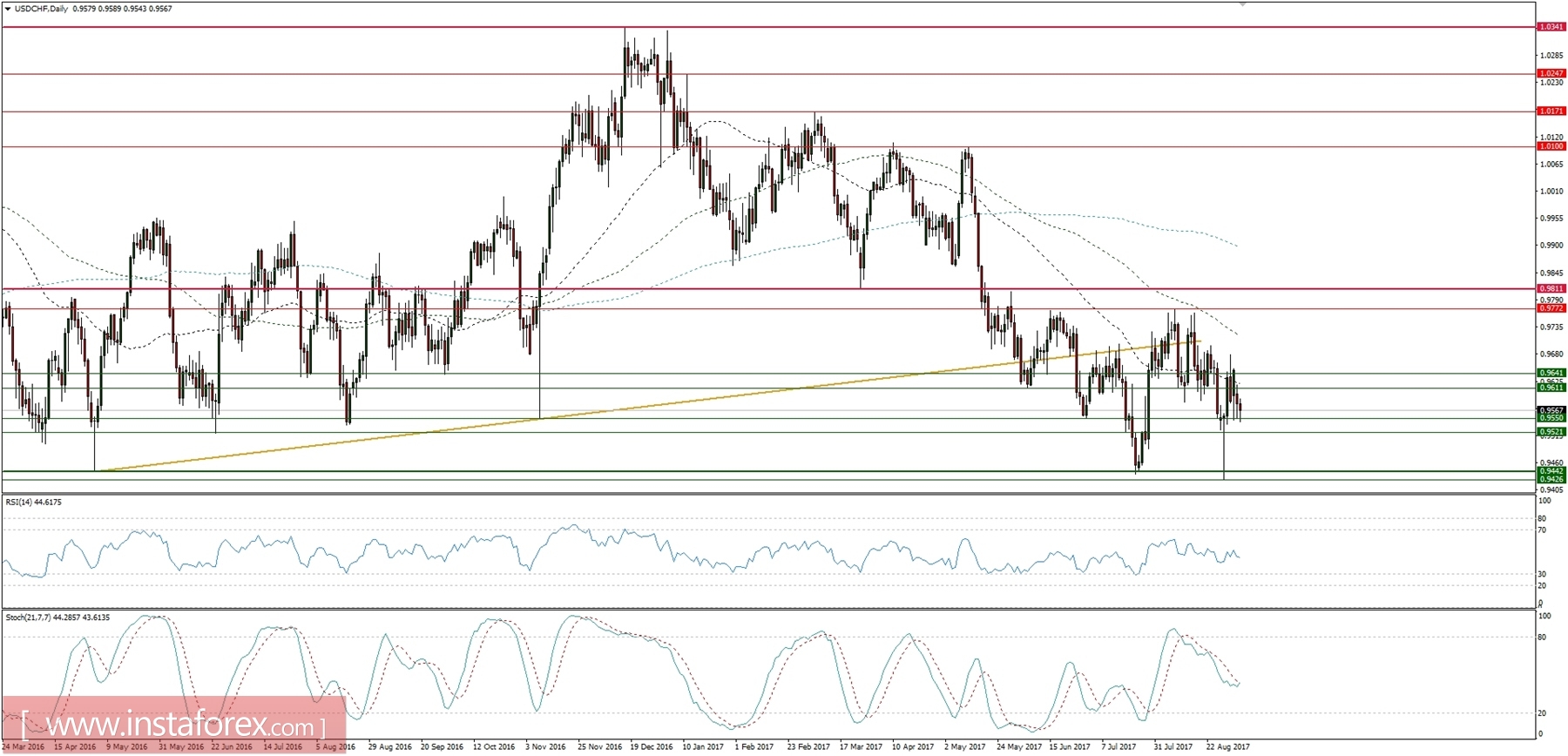Click the Stochastic panel 20 level label
1568x756 pixels.
pos(1543,713)
